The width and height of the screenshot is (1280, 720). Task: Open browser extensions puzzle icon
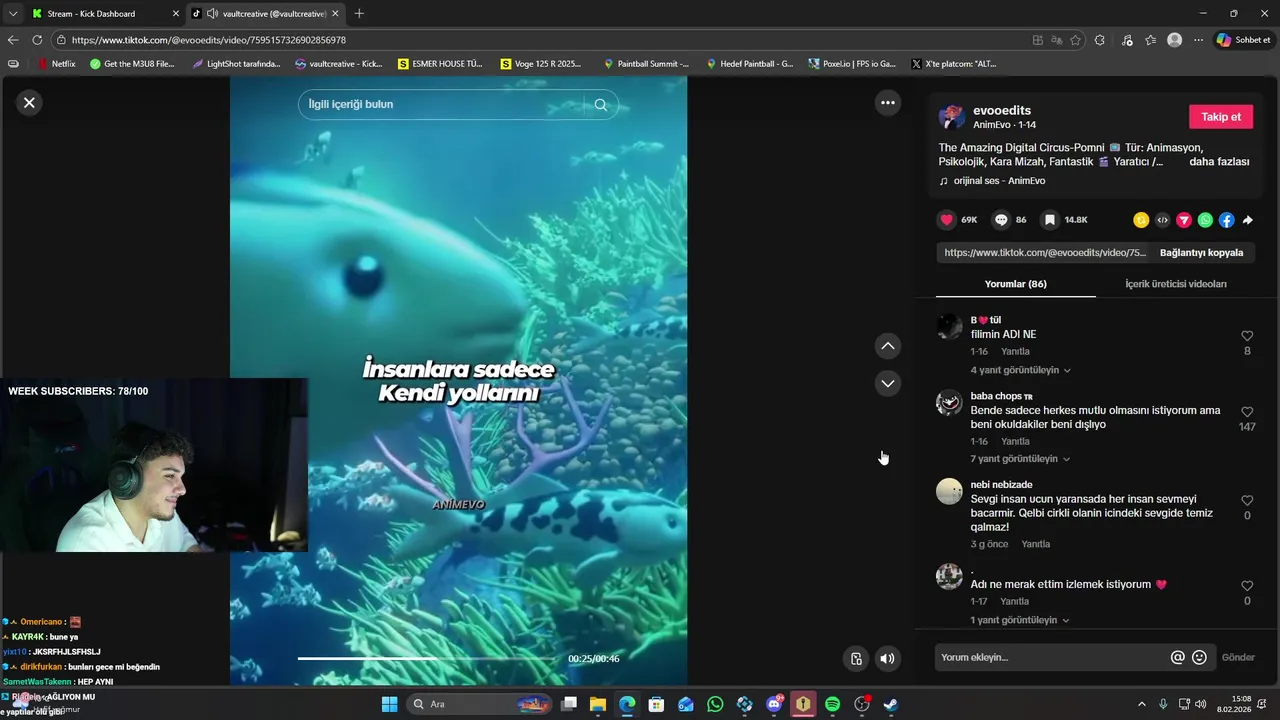pos(1100,40)
